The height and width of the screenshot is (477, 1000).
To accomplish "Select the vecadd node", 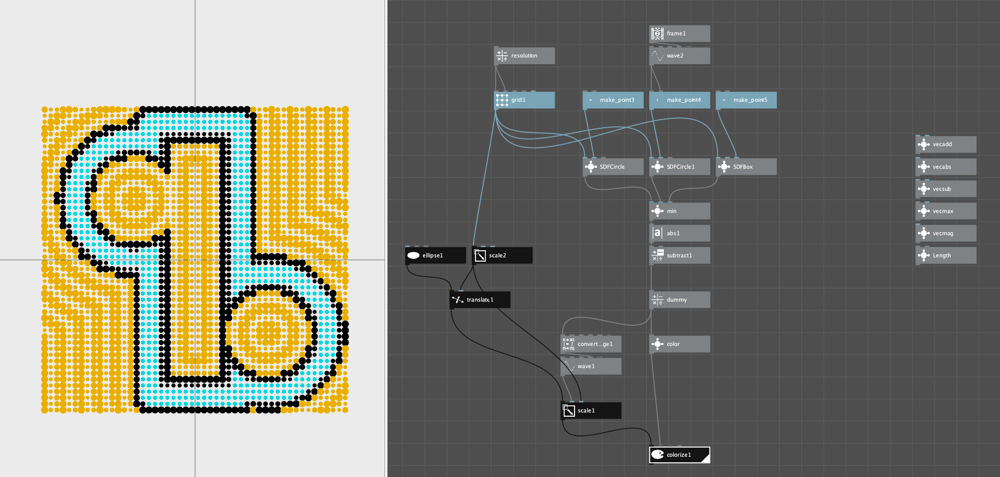I will [x=946, y=145].
